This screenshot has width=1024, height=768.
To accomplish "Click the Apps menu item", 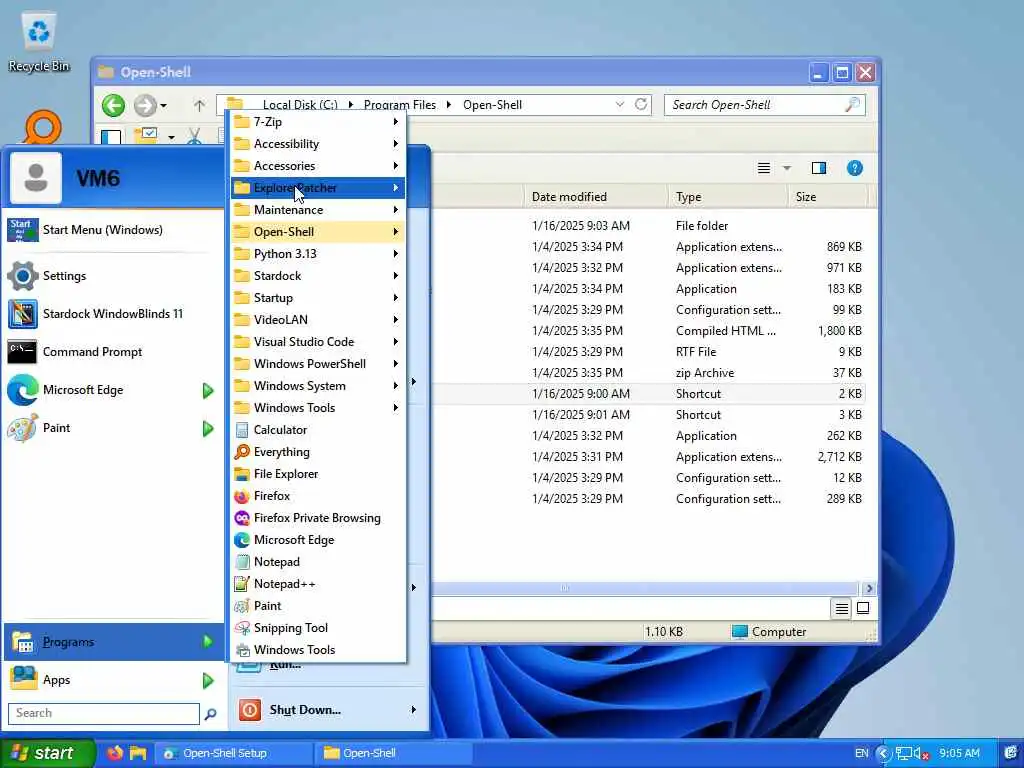I will pyautogui.click(x=112, y=680).
